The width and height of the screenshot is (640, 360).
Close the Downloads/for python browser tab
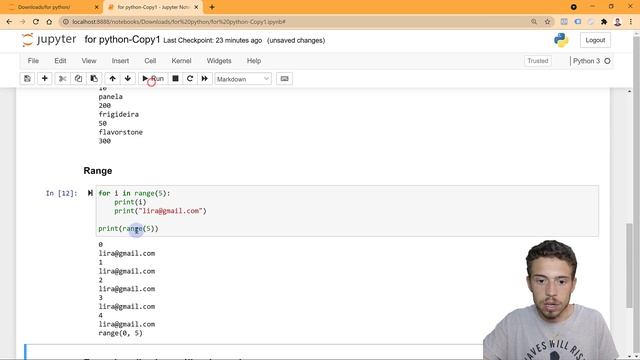(x=96, y=7)
